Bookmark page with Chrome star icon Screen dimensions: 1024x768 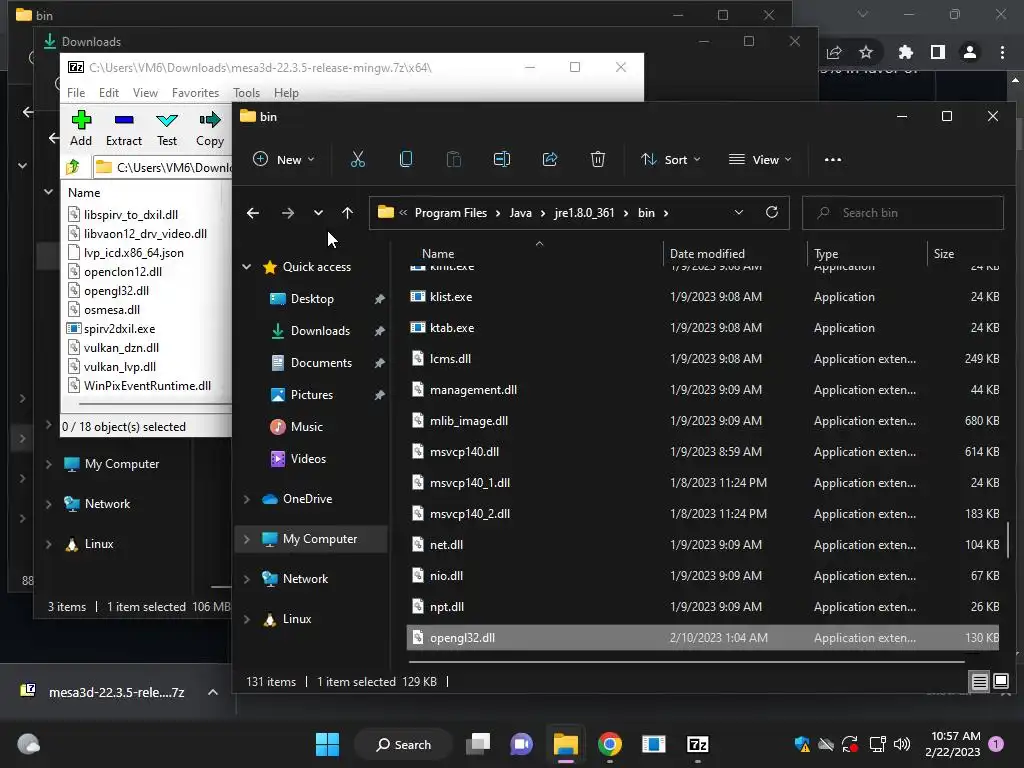[x=866, y=52]
